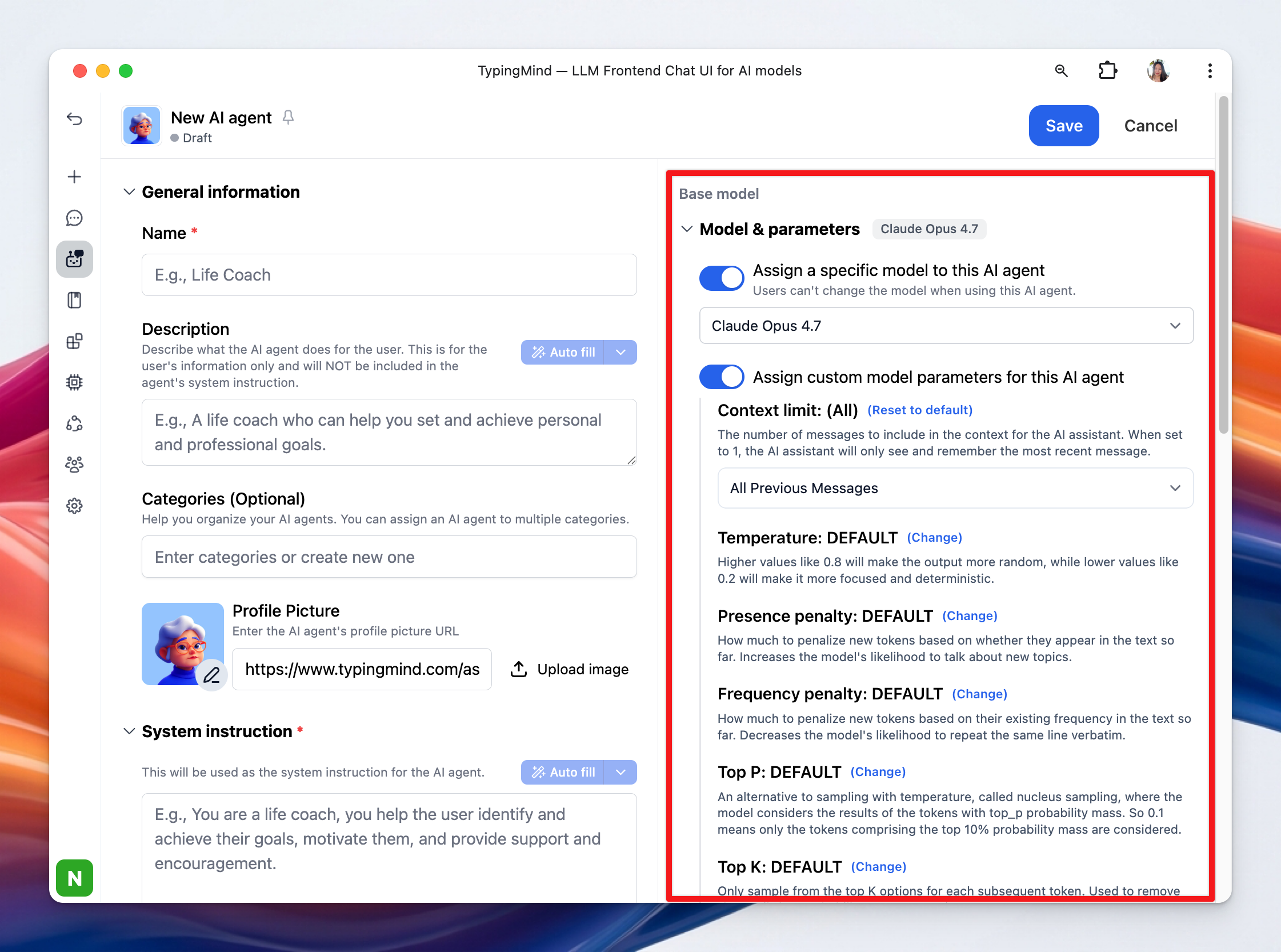Click the magnifier search icon in the title bar
1281x952 pixels.
[x=1062, y=71]
